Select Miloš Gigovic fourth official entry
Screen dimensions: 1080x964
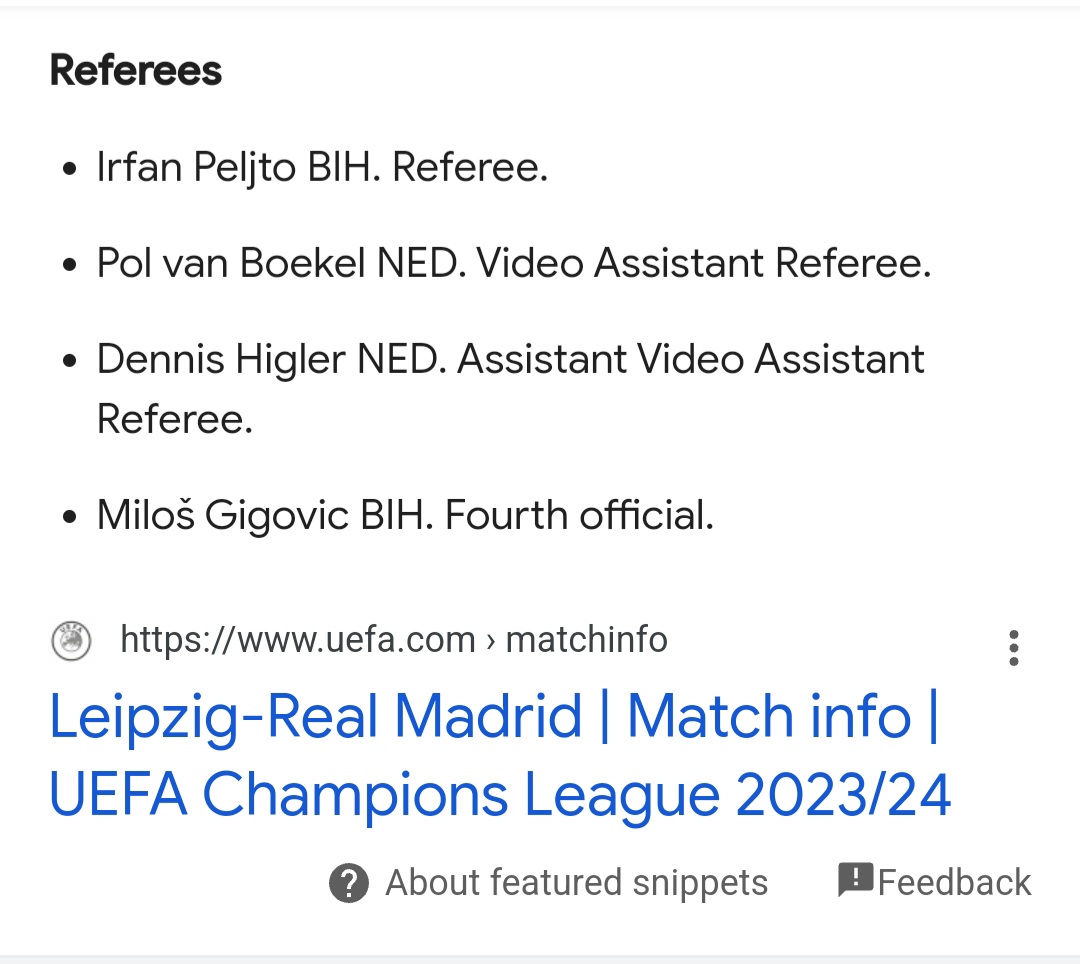pyautogui.click(x=405, y=515)
